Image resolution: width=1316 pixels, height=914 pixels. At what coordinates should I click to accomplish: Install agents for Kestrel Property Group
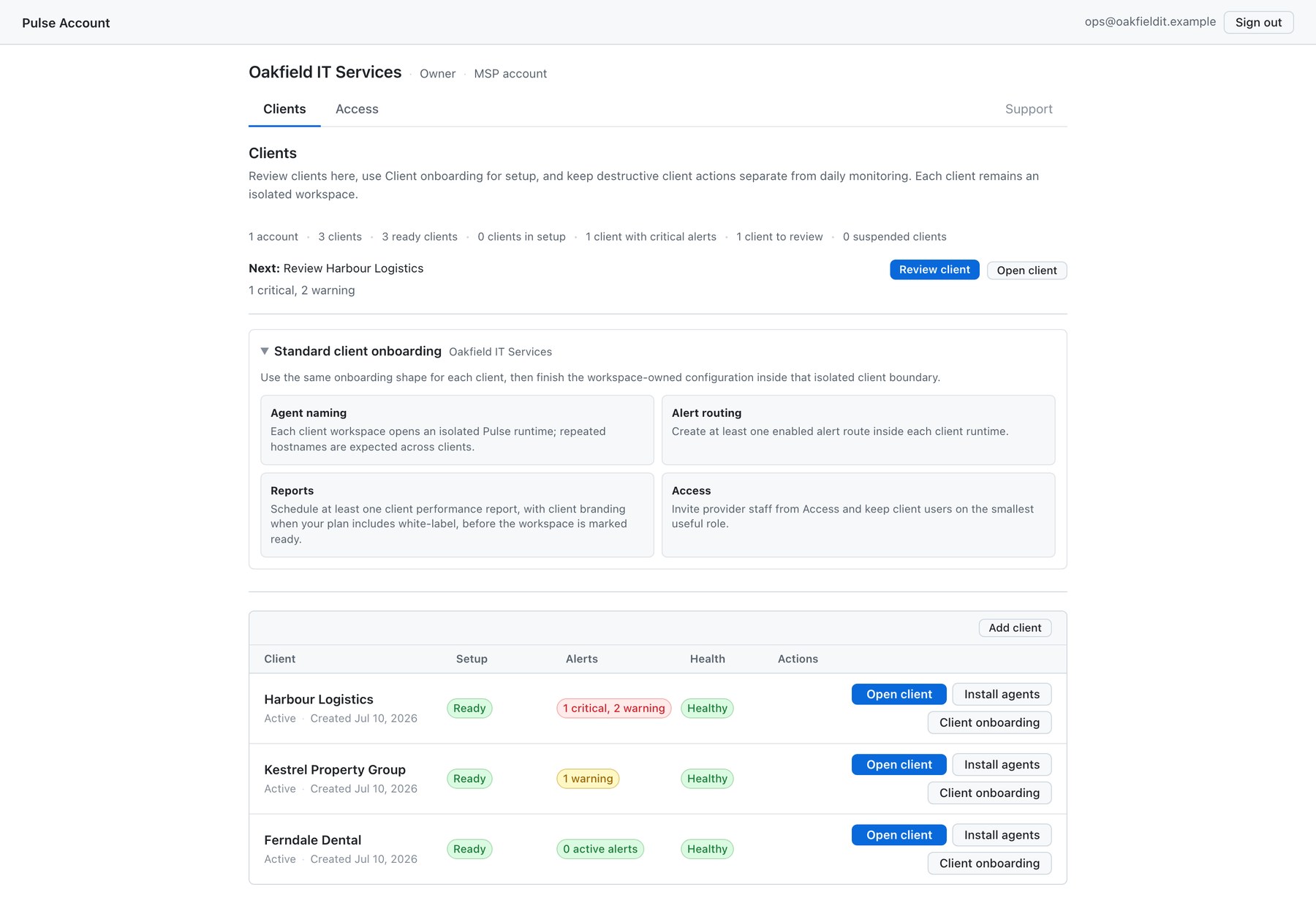(x=1002, y=765)
